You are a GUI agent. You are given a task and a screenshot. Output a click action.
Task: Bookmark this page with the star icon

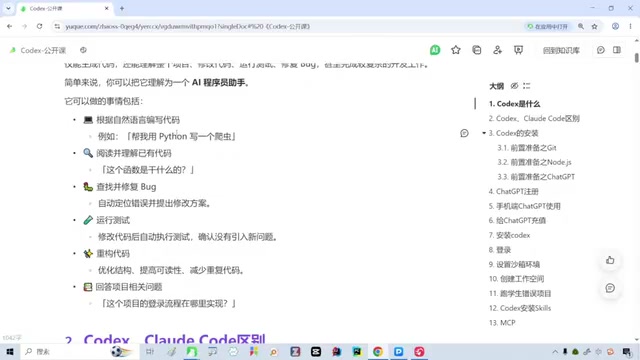coord(594,26)
